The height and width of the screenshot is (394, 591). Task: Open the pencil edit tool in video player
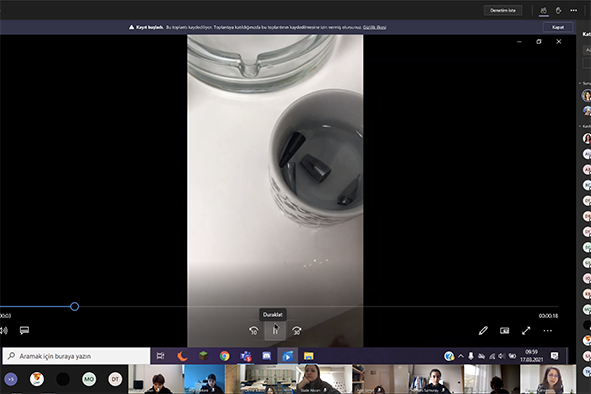(x=483, y=331)
